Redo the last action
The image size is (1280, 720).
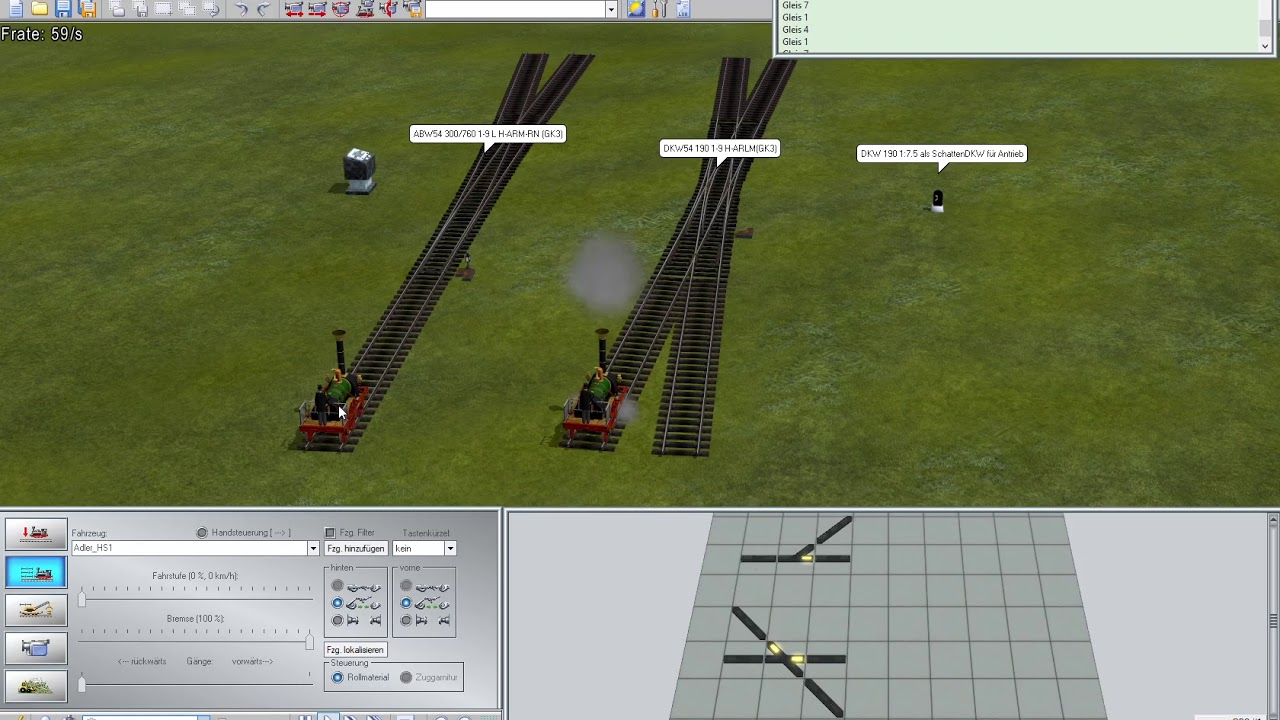264,9
